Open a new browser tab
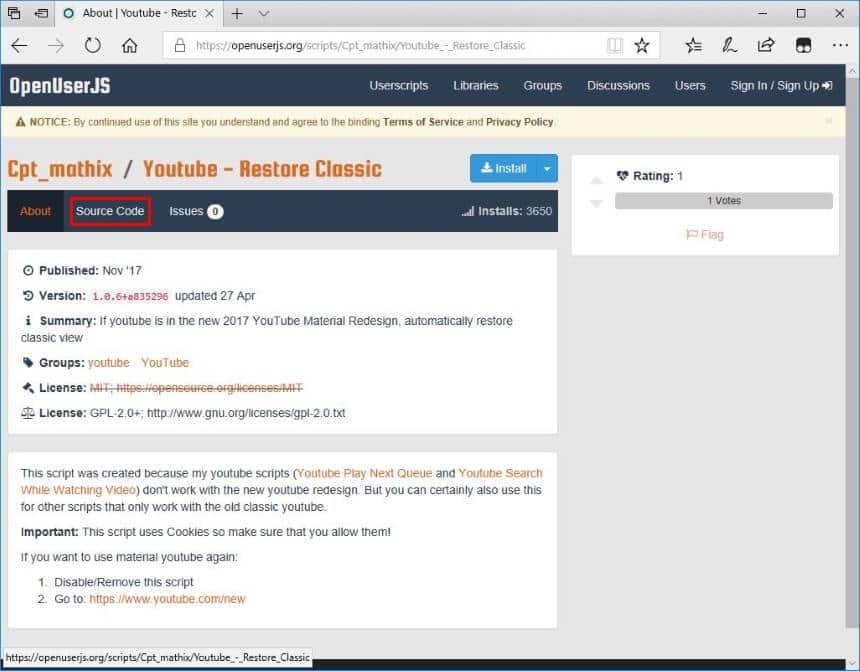 (x=237, y=14)
